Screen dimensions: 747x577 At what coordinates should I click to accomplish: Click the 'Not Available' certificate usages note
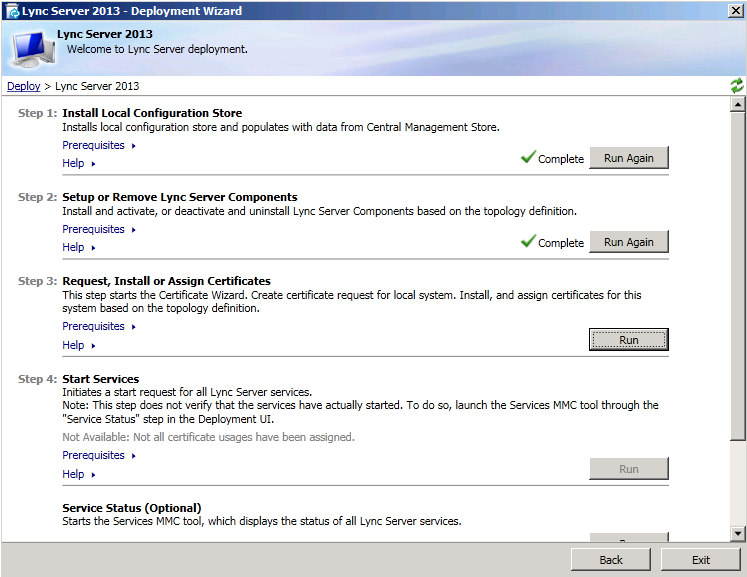tap(208, 437)
